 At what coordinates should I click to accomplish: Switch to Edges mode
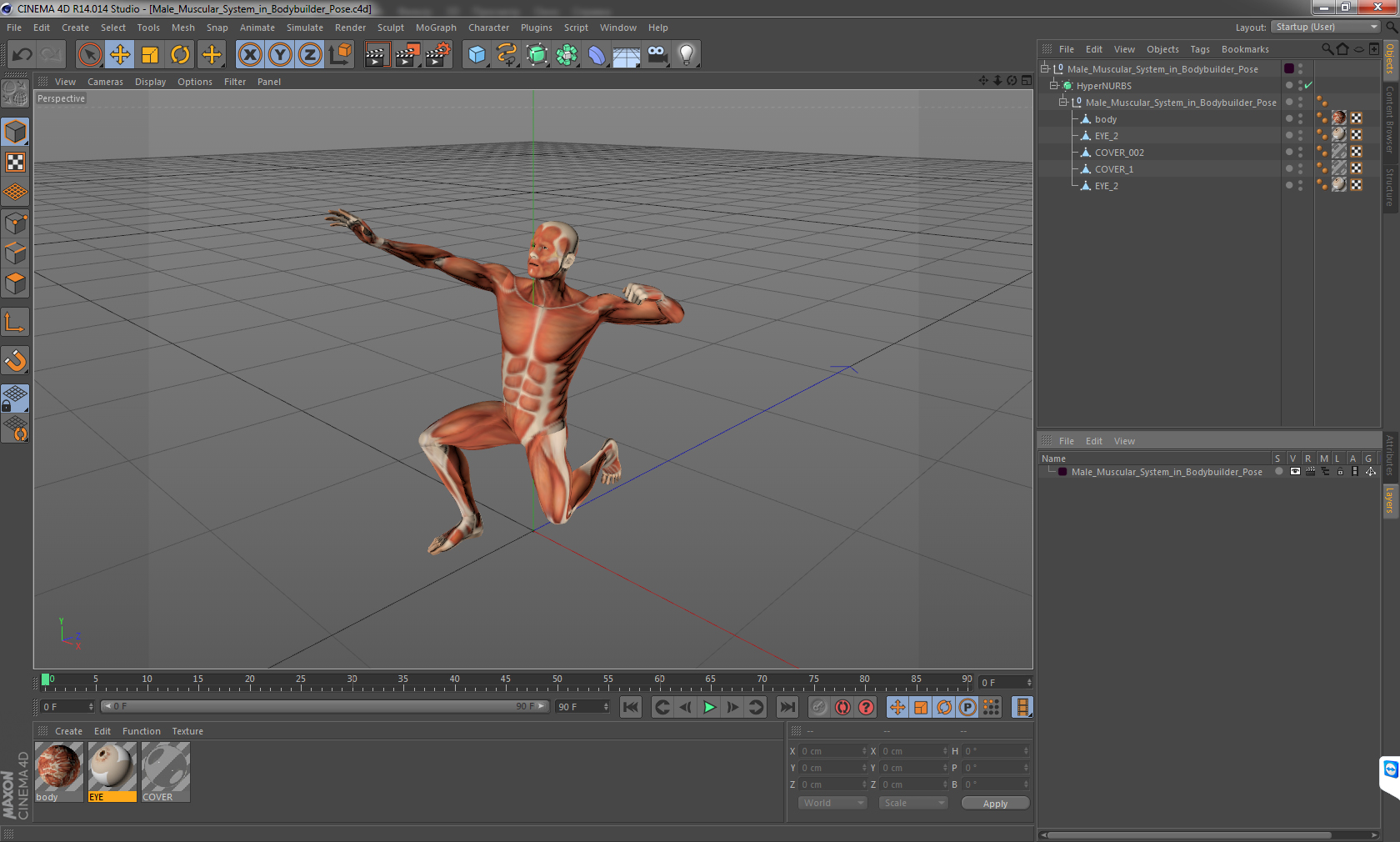tap(15, 253)
